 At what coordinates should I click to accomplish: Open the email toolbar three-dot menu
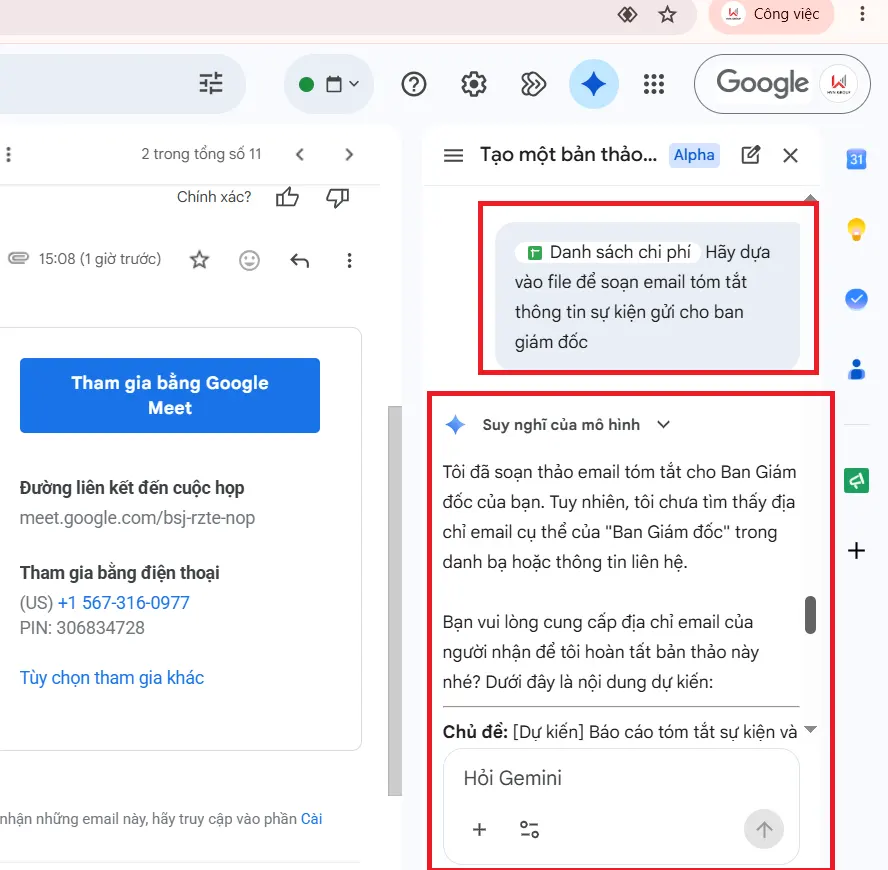pos(8,155)
